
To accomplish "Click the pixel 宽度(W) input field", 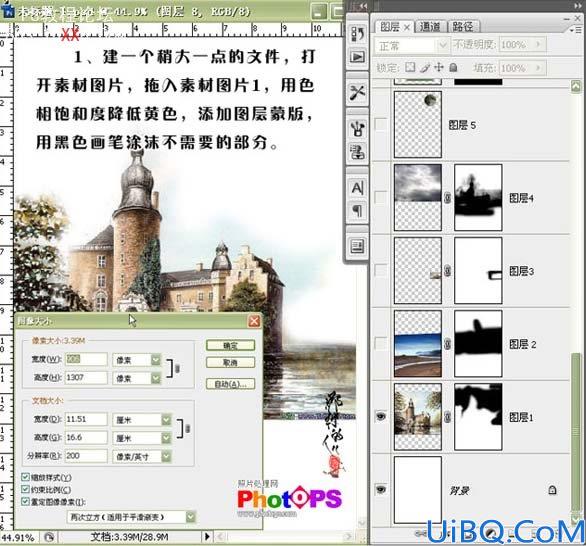I will [x=86, y=359].
